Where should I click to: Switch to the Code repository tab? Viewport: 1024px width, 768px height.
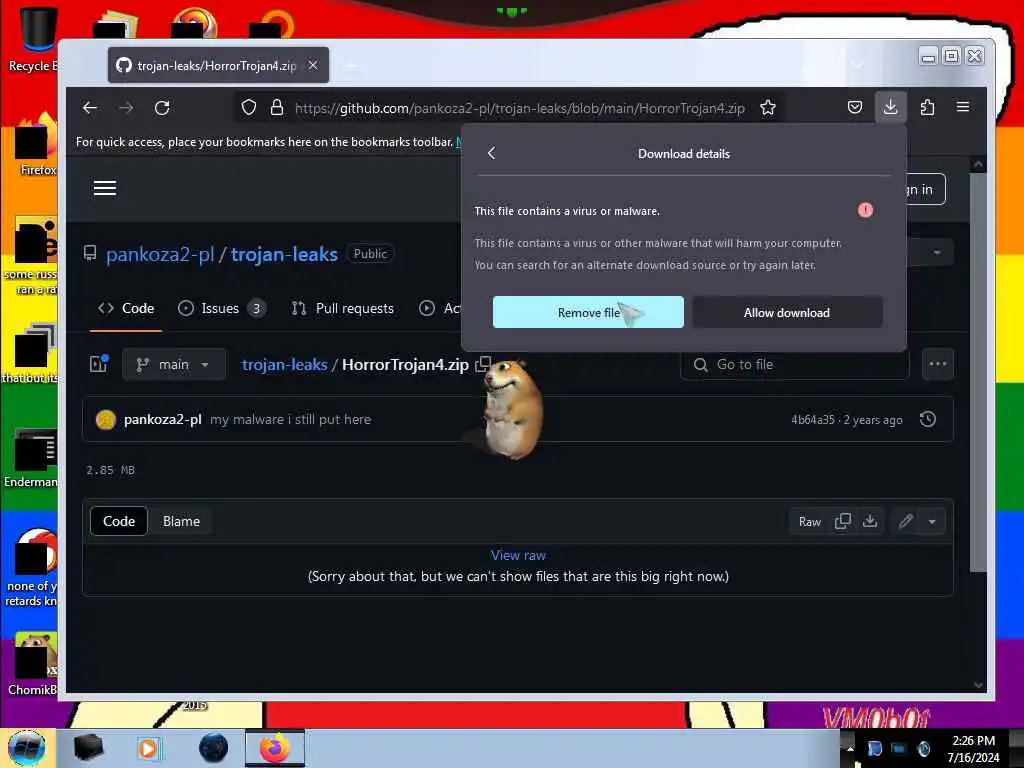coord(126,308)
